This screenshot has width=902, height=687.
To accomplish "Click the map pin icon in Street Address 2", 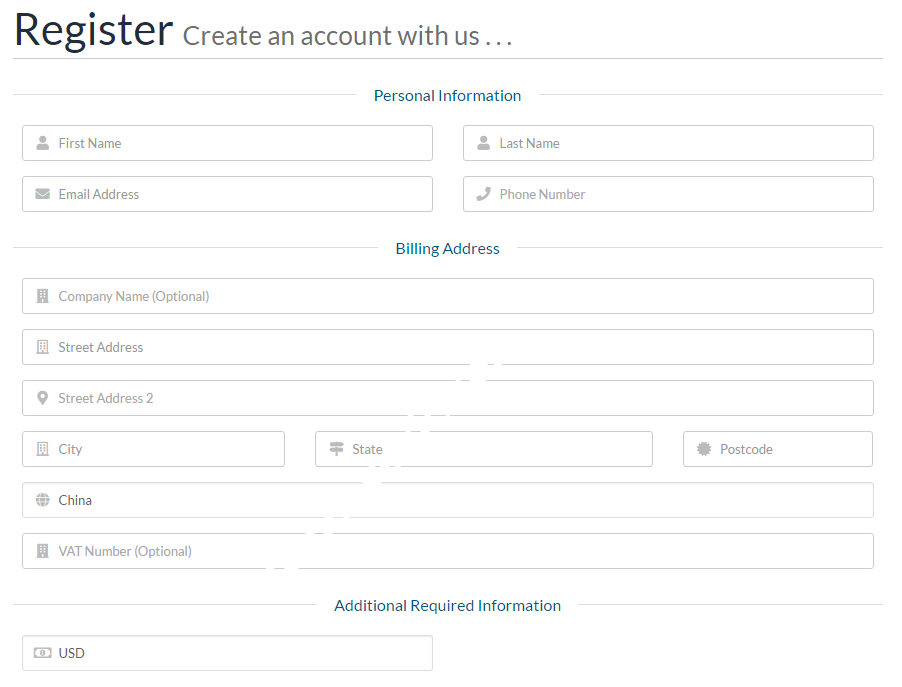I will (42, 398).
